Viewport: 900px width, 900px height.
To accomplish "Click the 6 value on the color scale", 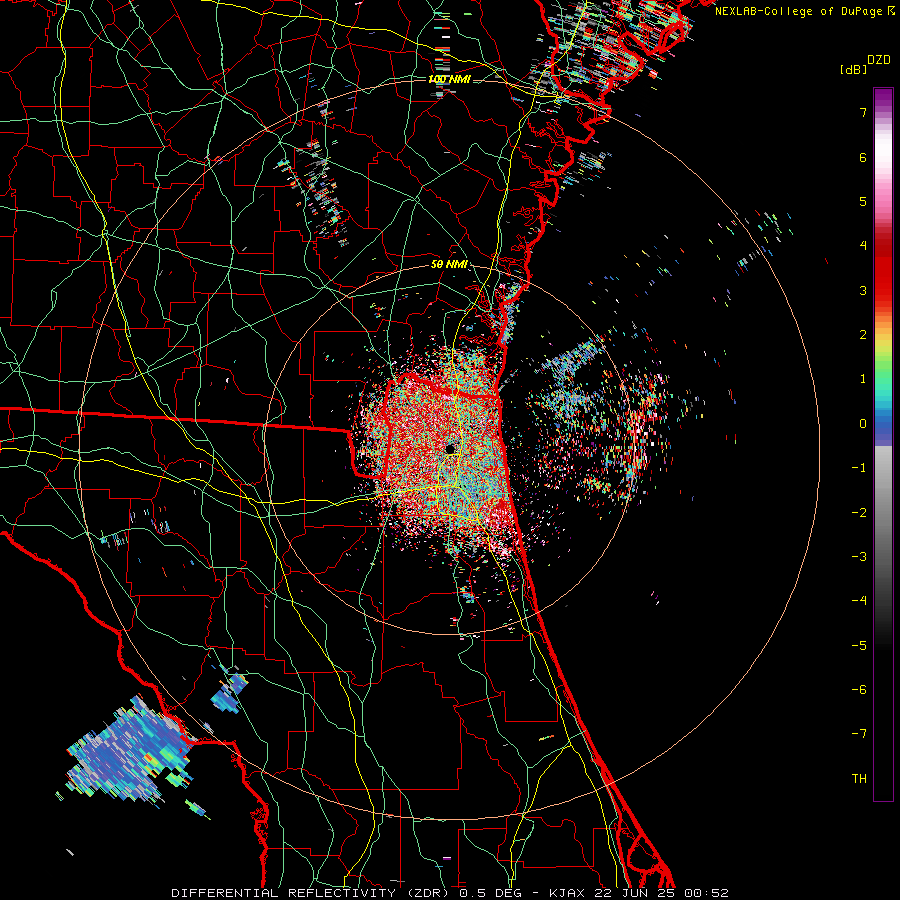I will (863, 157).
